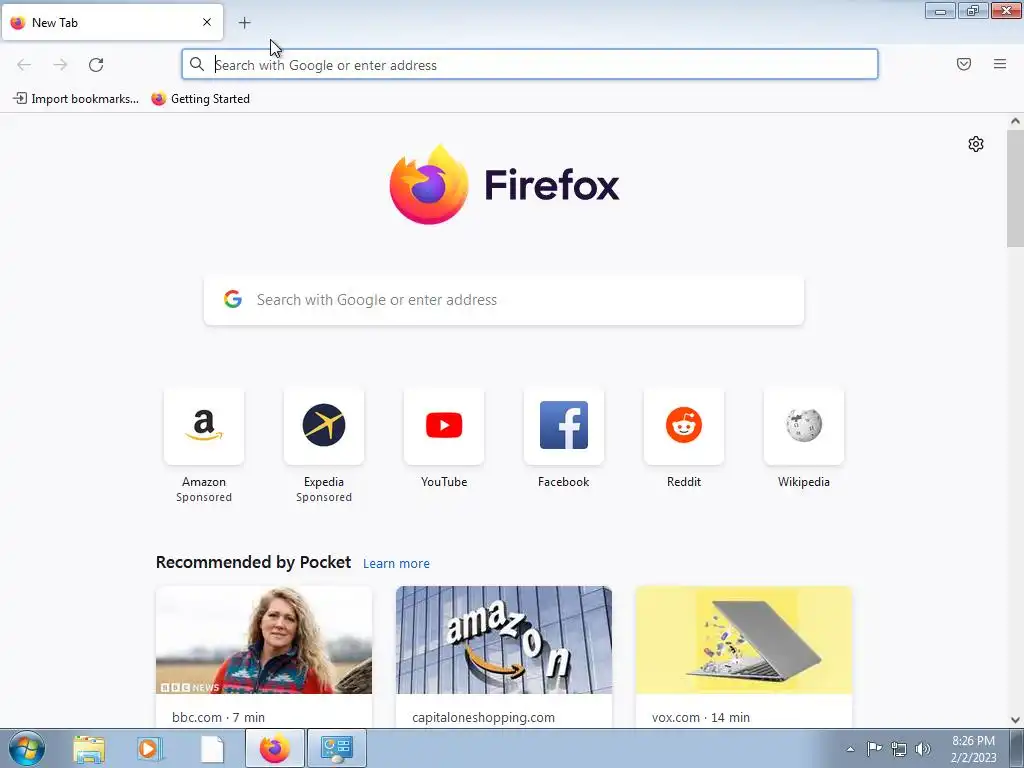Click the capitaloneshopping.com caption
This screenshot has height=768, width=1024.
(x=483, y=717)
